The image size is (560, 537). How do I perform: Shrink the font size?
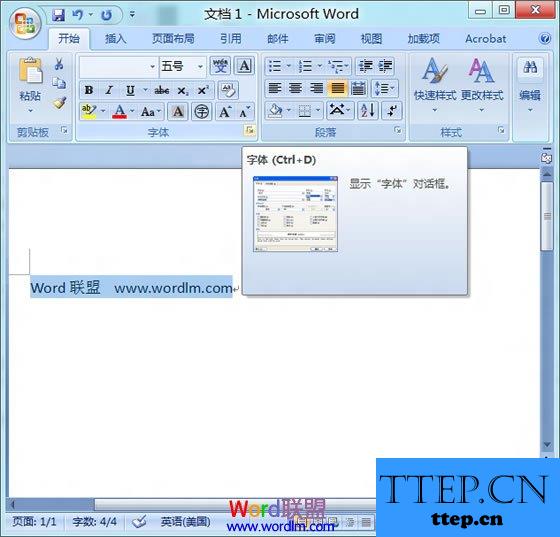pyautogui.click(x=245, y=112)
